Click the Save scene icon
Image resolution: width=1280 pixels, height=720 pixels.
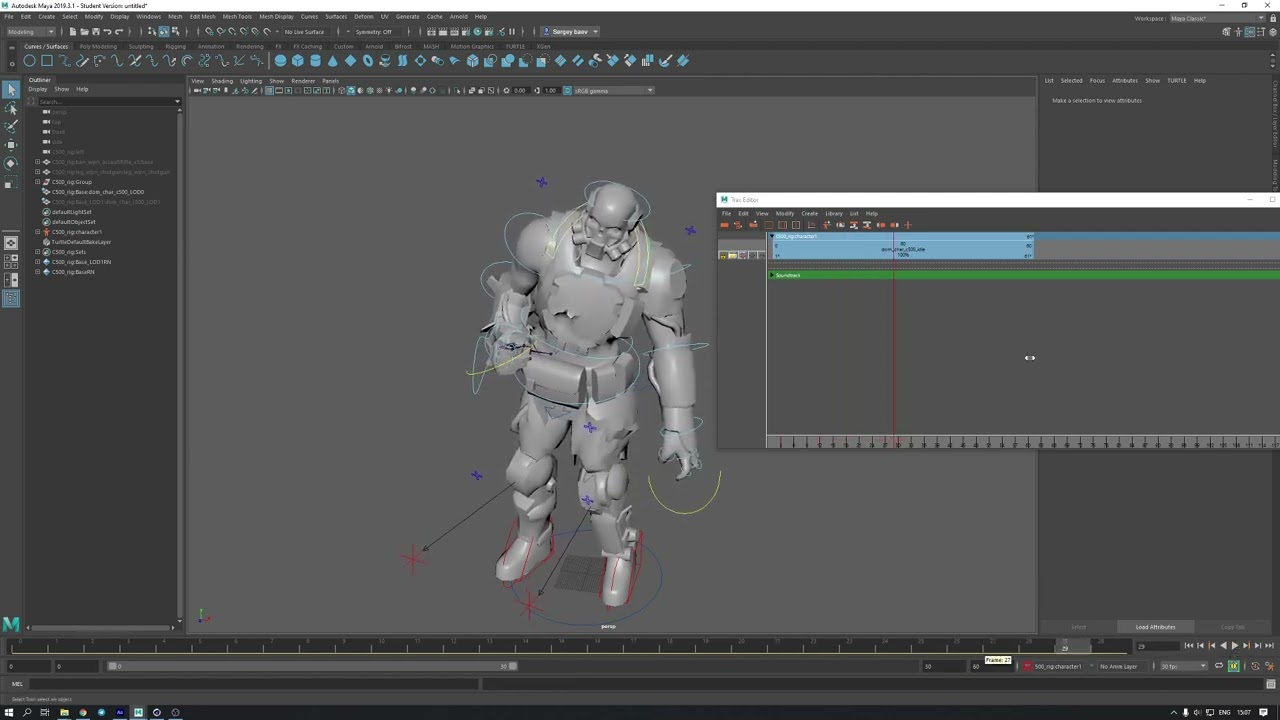tap(95, 31)
